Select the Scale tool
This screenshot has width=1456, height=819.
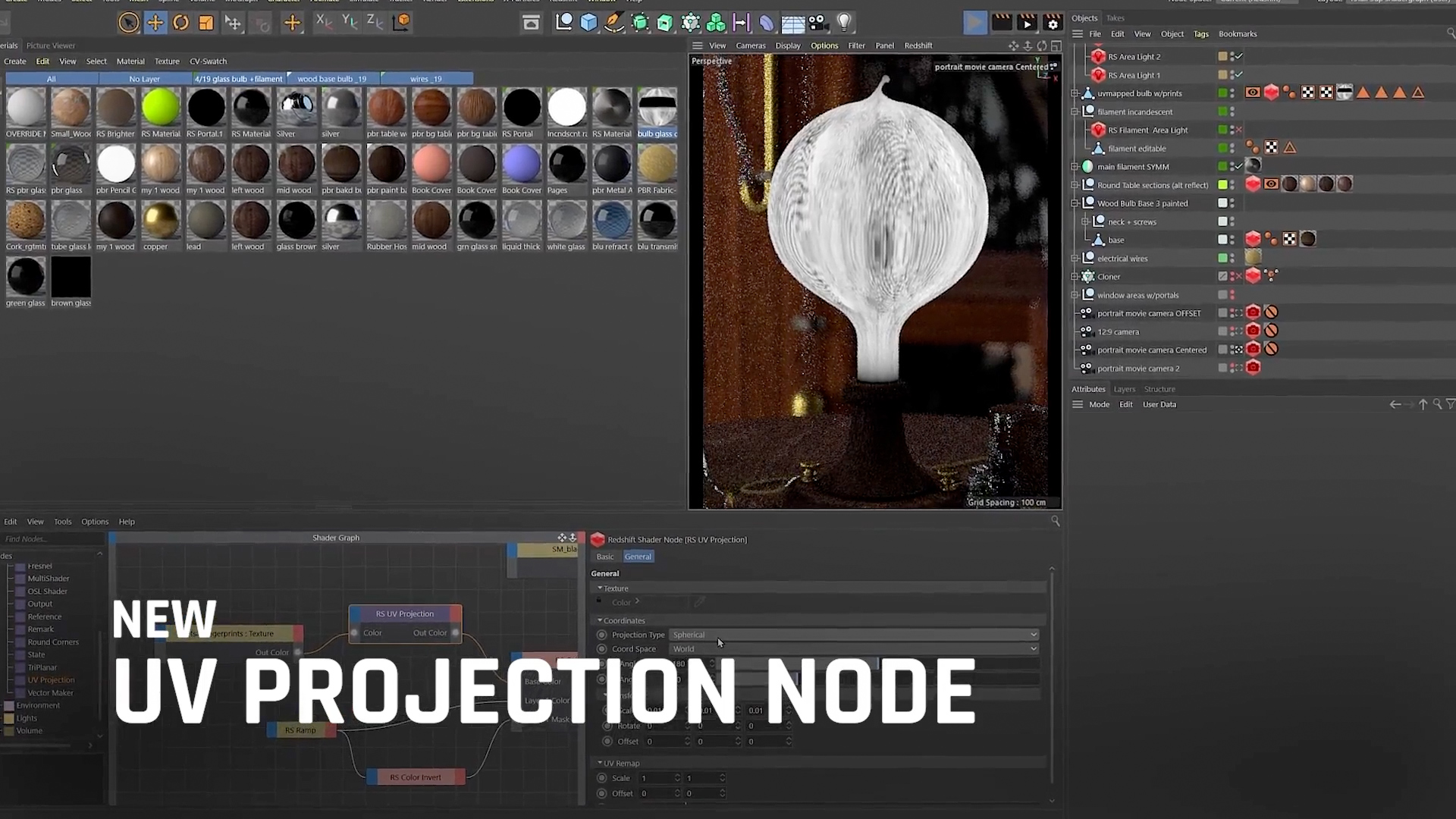click(x=206, y=23)
